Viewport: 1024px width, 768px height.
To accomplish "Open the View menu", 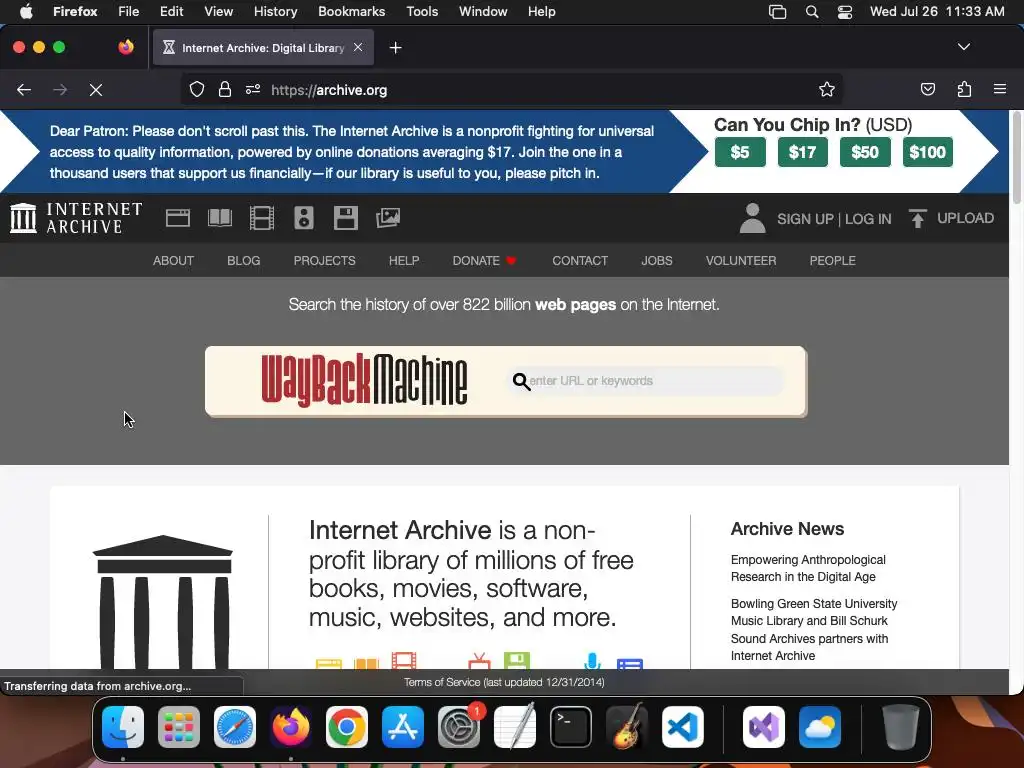I will click(x=218, y=12).
